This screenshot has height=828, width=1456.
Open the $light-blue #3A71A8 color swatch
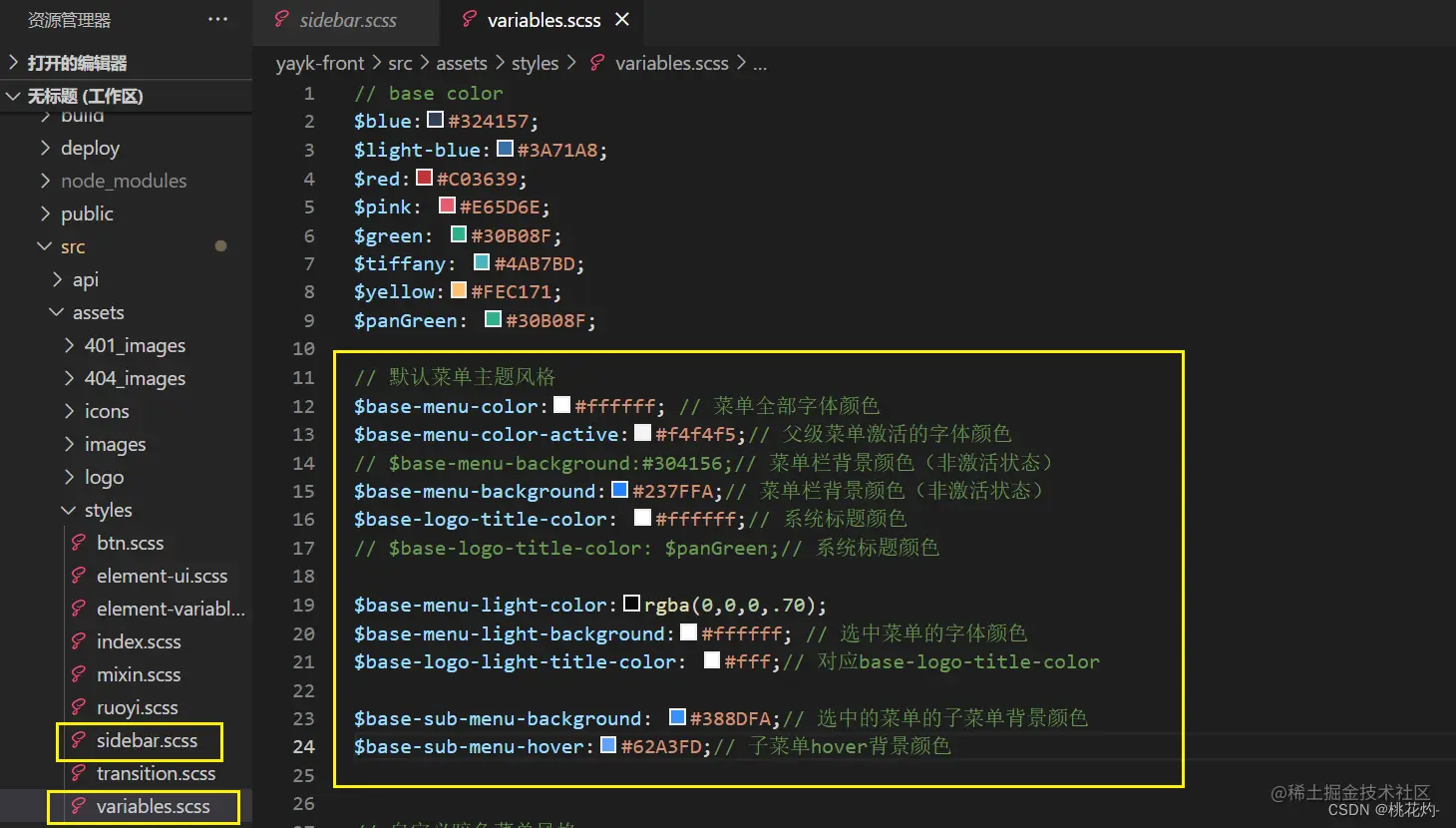click(505, 149)
